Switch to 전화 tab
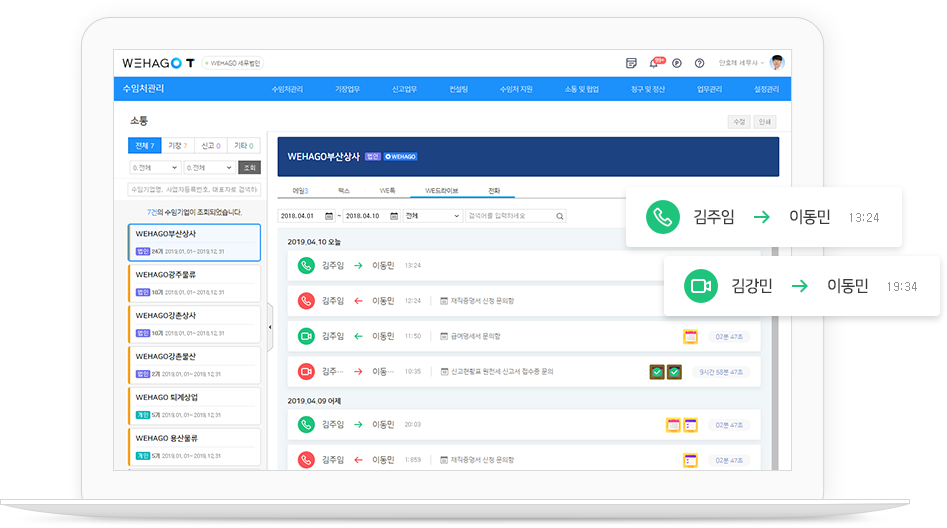Image resolution: width=947 pixels, height=528 pixels. pos(494,190)
